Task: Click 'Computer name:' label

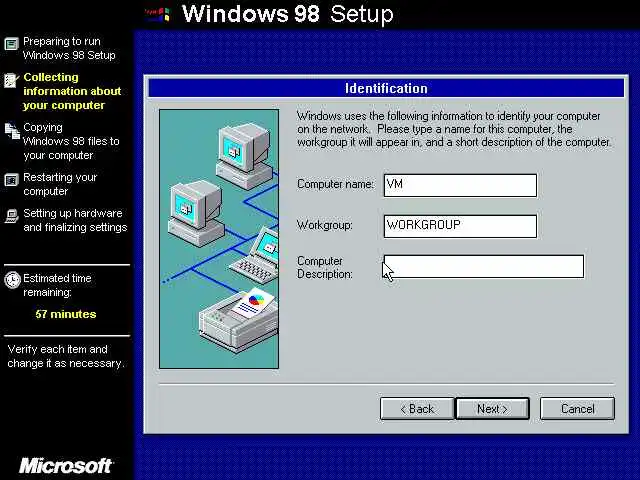Action: point(335,184)
